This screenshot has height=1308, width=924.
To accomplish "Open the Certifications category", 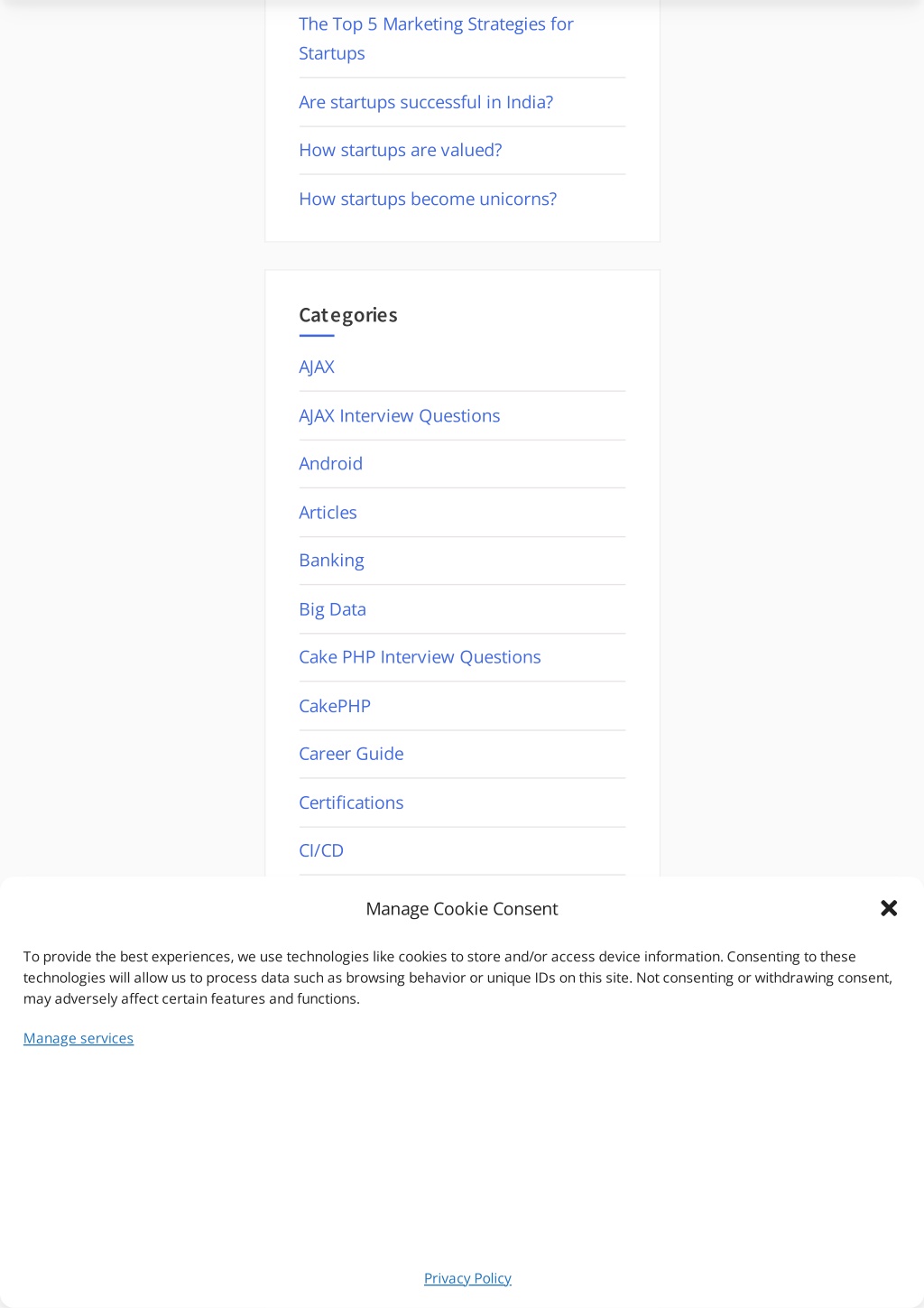I will [352, 802].
